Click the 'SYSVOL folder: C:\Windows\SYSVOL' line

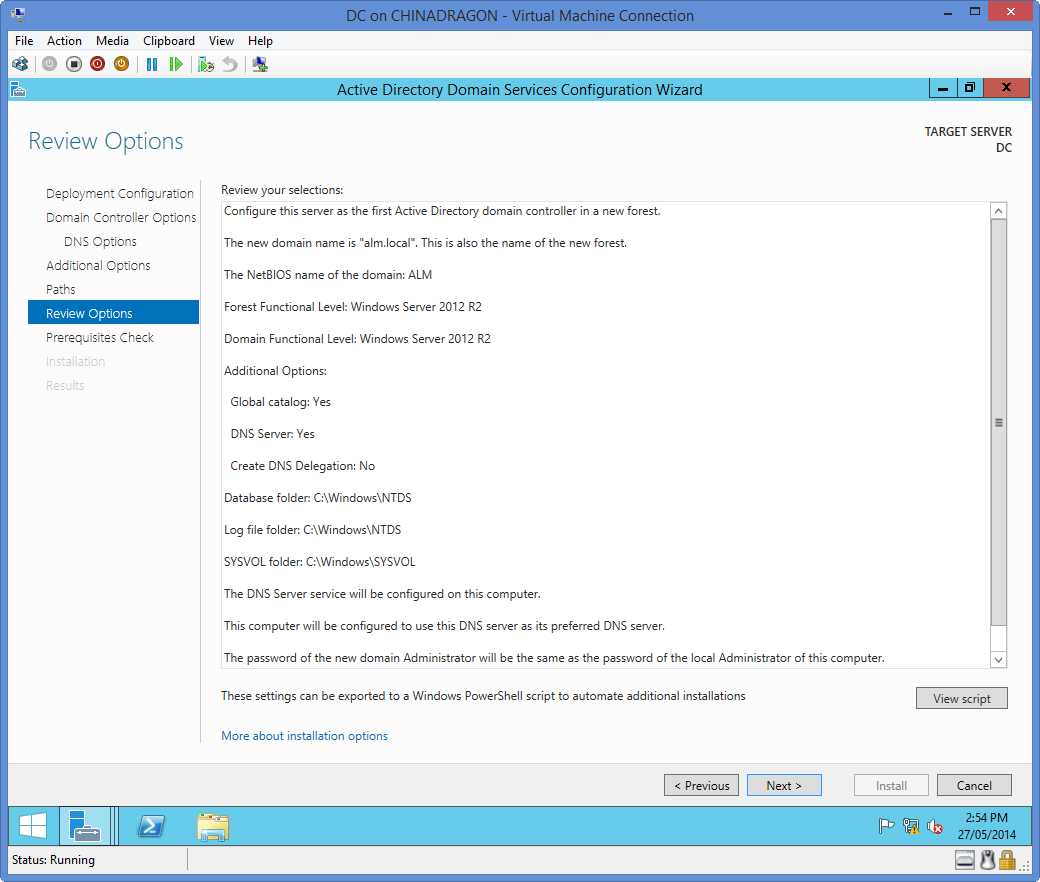pyautogui.click(x=320, y=562)
